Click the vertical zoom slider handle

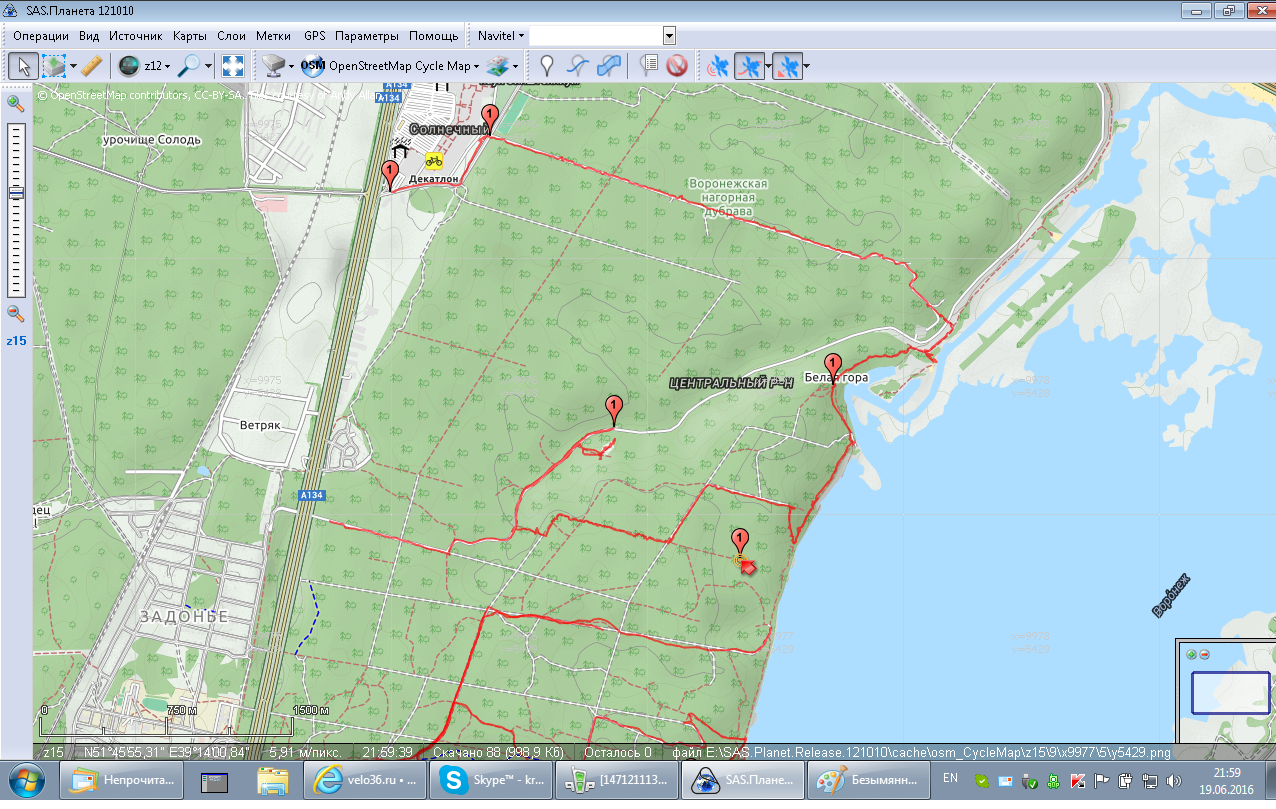[x=16, y=192]
